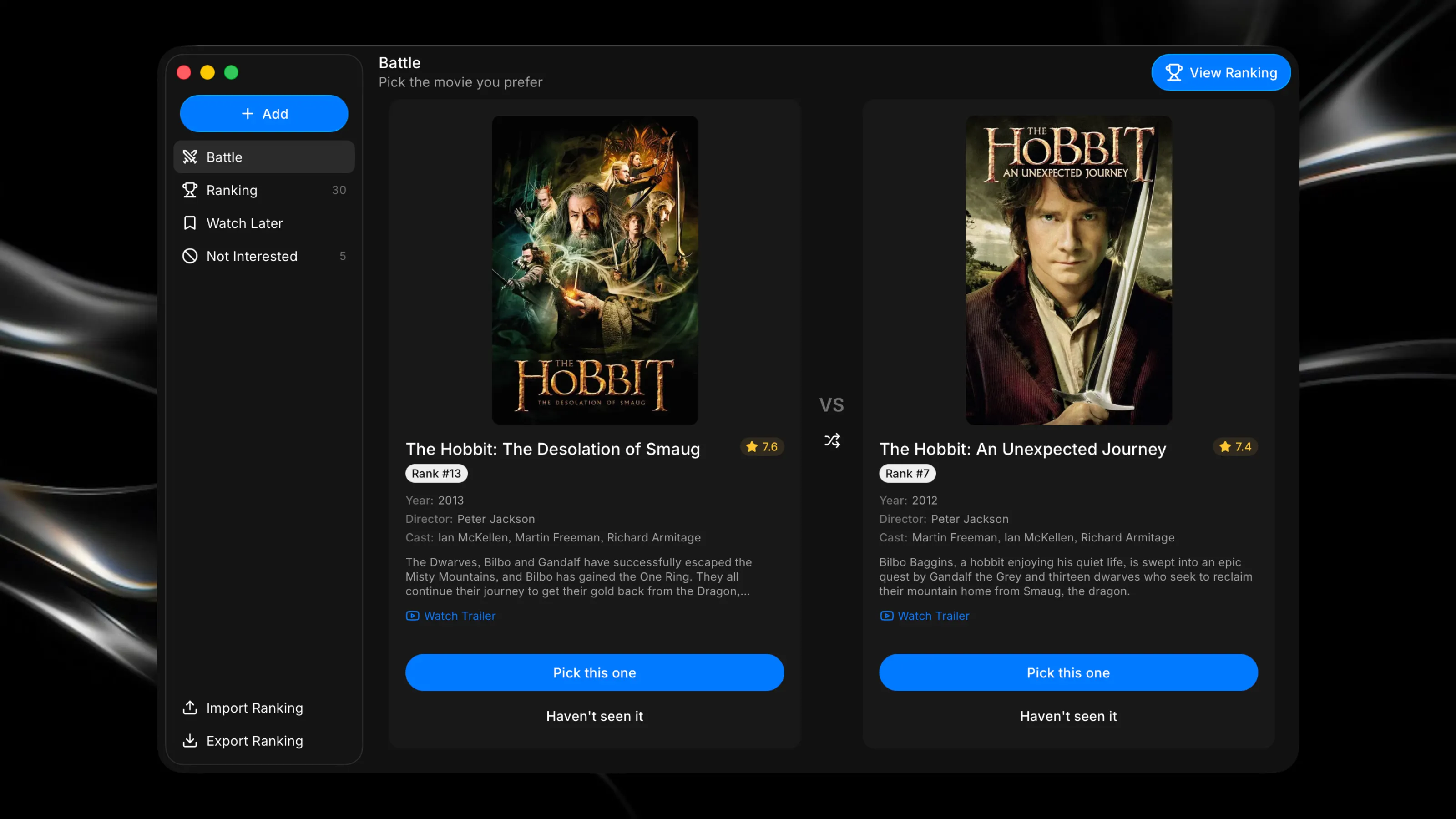Image resolution: width=1456 pixels, height=819 pixels.
Task: Click the Battle heading at top
Action: (x=399, y=63)
